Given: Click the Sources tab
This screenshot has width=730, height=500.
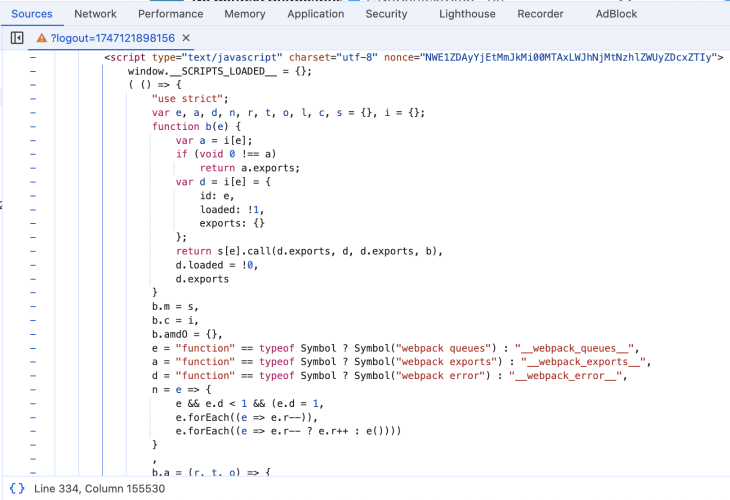Looking at the screenshot, I should 32,14.
